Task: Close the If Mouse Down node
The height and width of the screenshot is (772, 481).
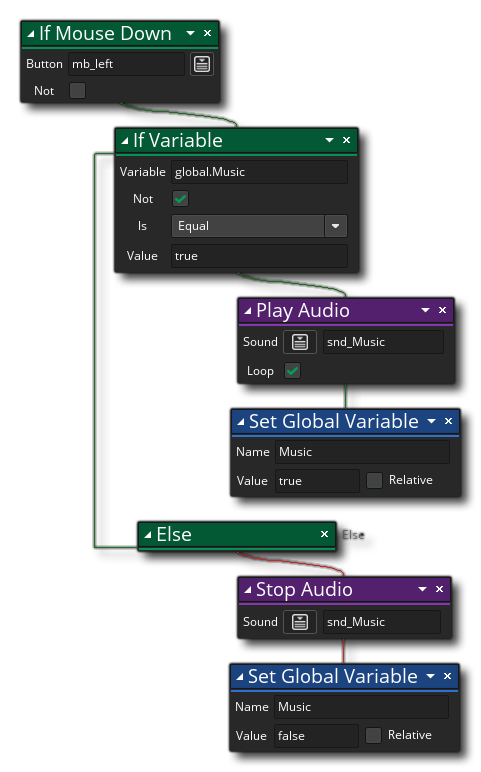Action: 207,33
